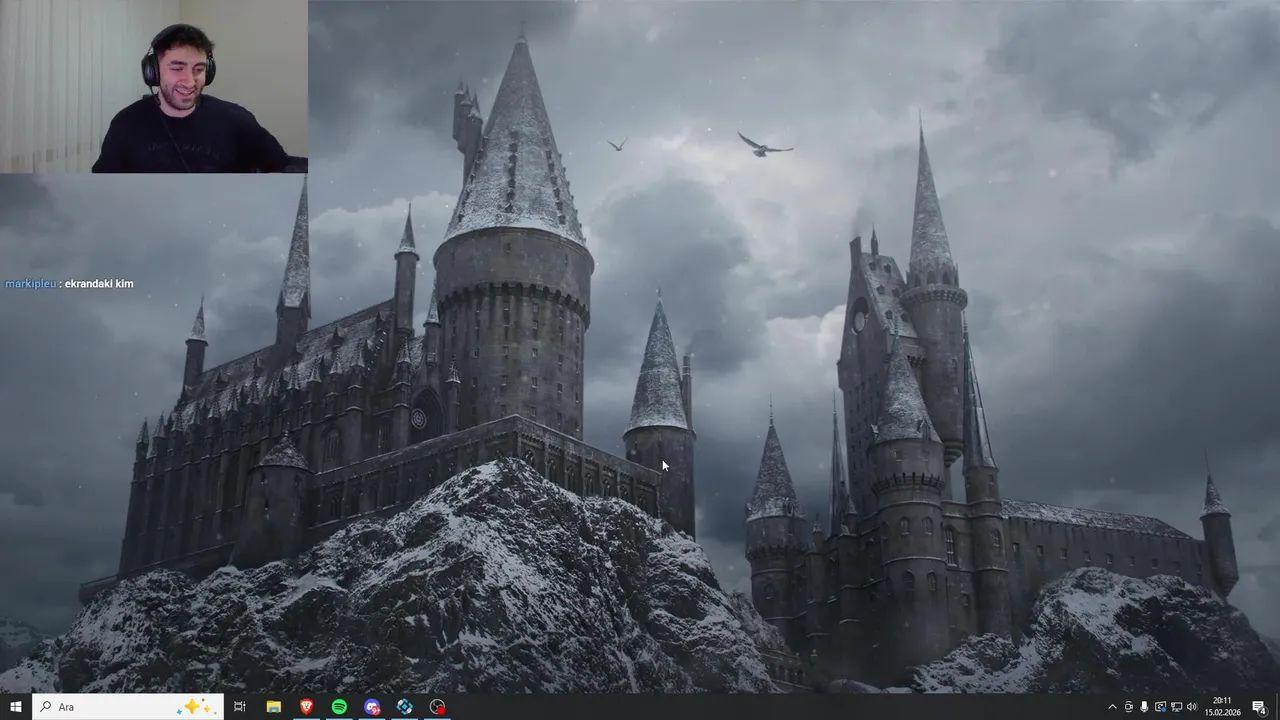
Task: Click the Ara search box
Action: coord(126,707)
